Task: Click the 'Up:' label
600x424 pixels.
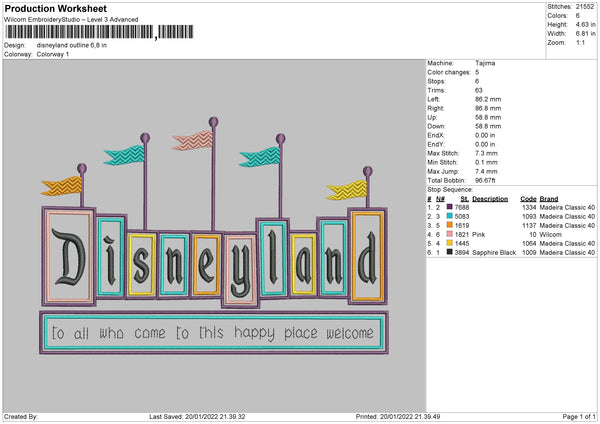Action: coord(432,117)
